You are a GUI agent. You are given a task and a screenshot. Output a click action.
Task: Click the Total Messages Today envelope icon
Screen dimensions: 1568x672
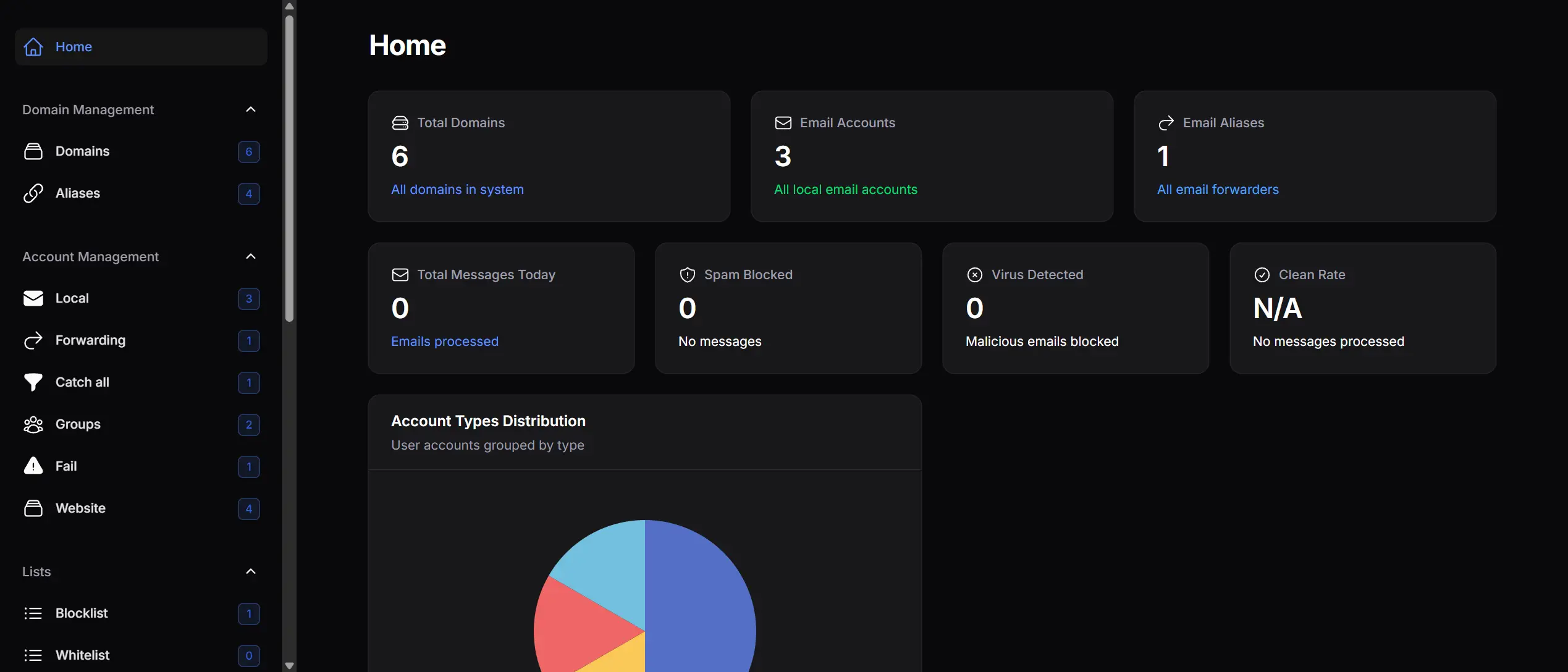pos(400,275)
